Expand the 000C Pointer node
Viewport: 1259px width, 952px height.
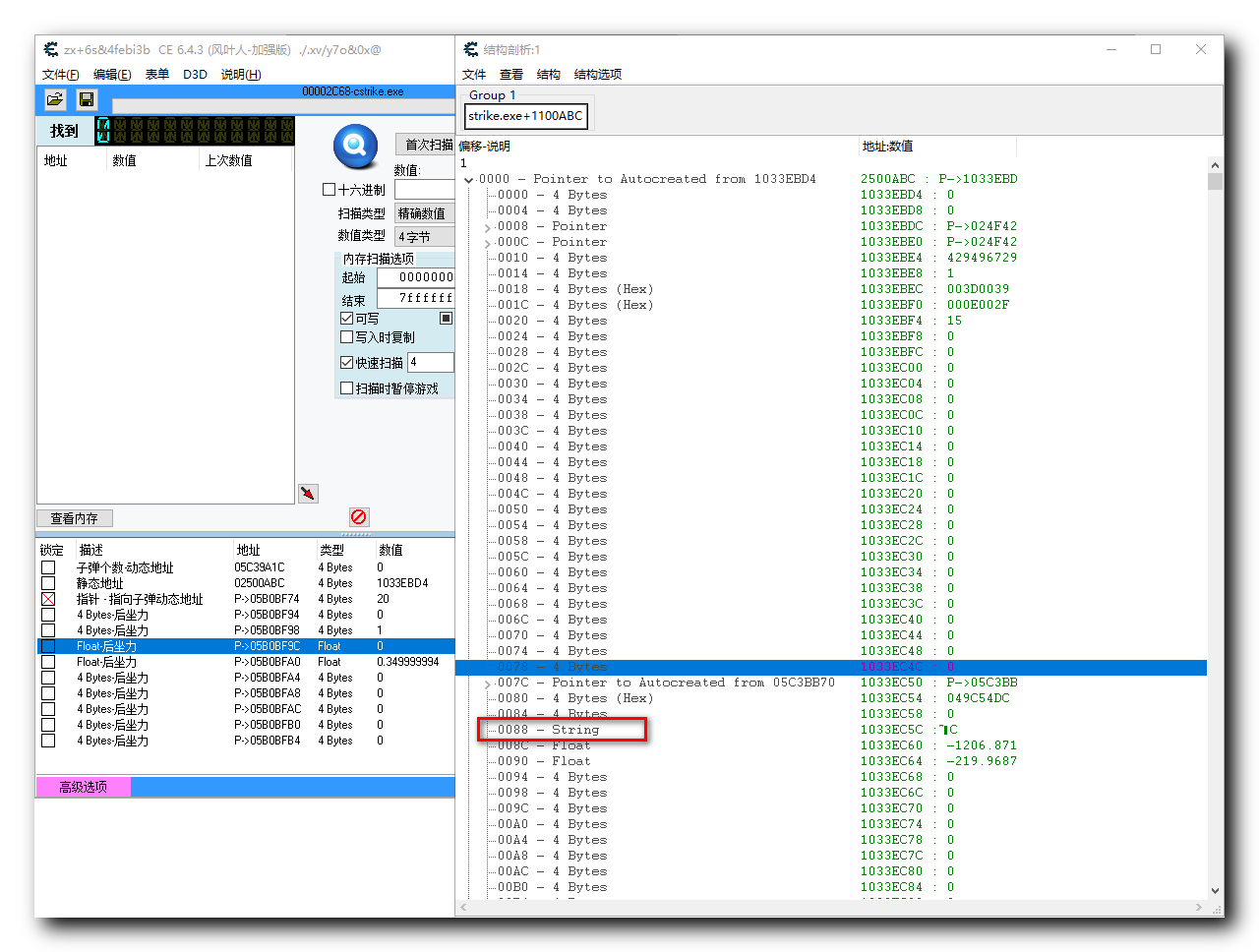(x=488, y=243)
